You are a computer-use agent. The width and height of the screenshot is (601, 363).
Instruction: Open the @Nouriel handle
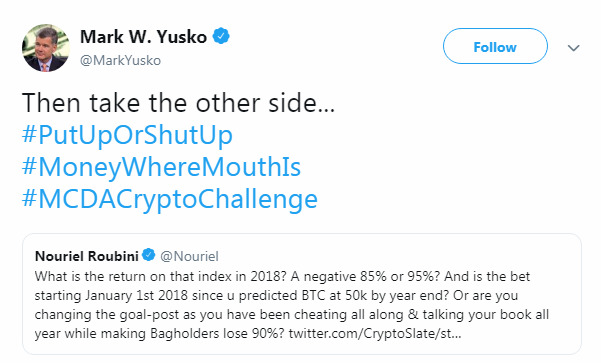(189, 256)
